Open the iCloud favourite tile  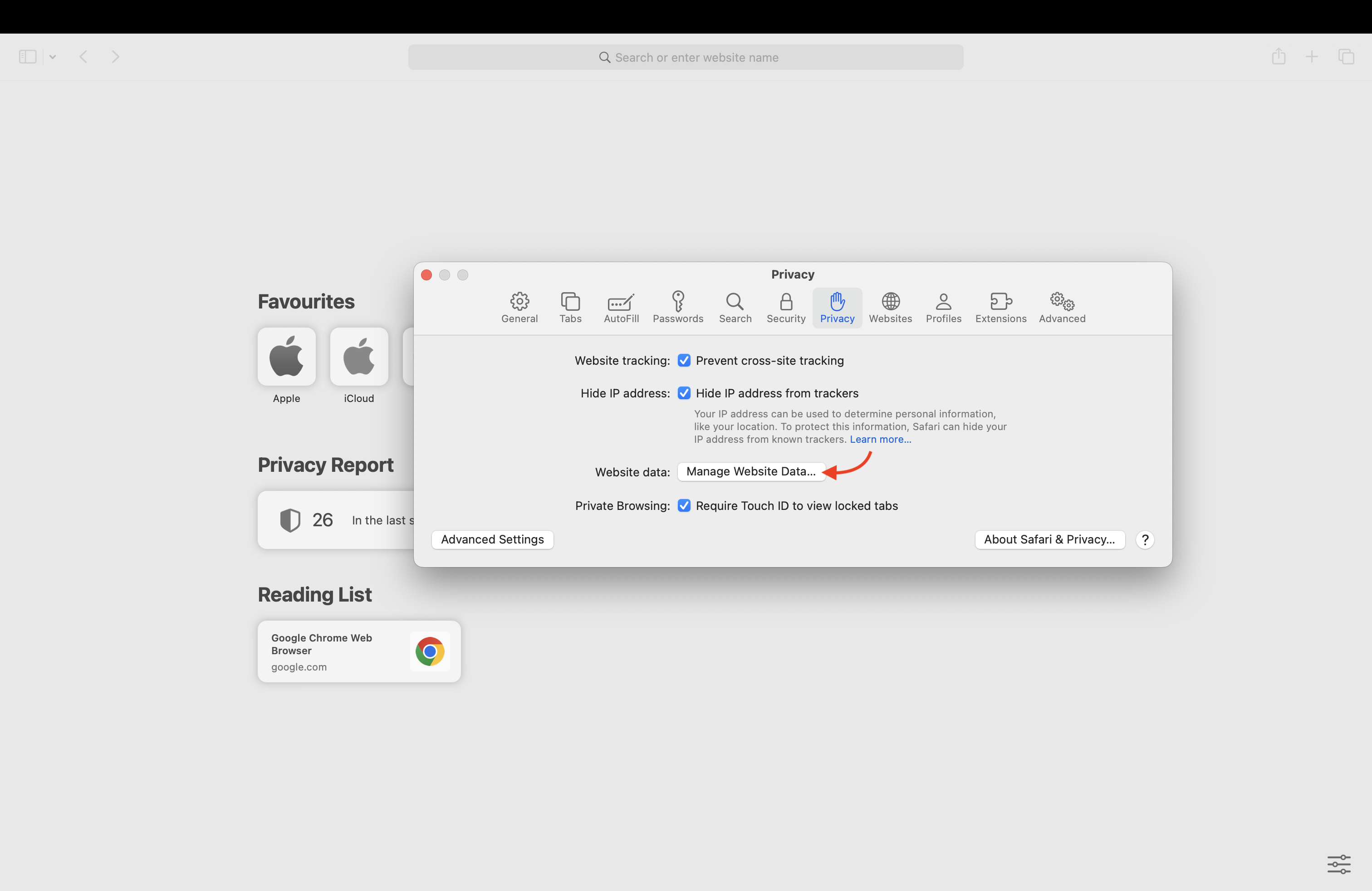coord(359,357)
